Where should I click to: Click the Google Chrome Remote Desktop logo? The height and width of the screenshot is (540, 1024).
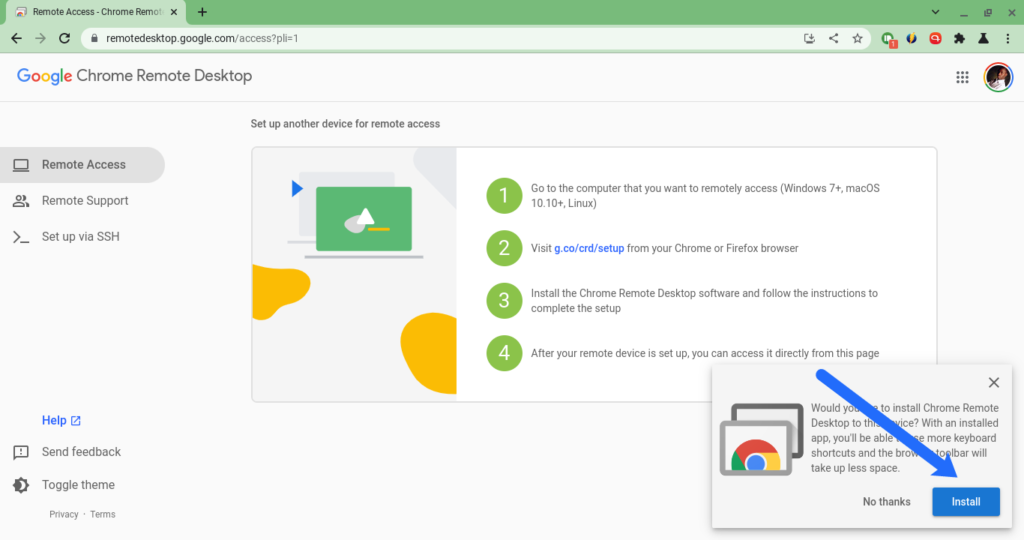point(135,76)
